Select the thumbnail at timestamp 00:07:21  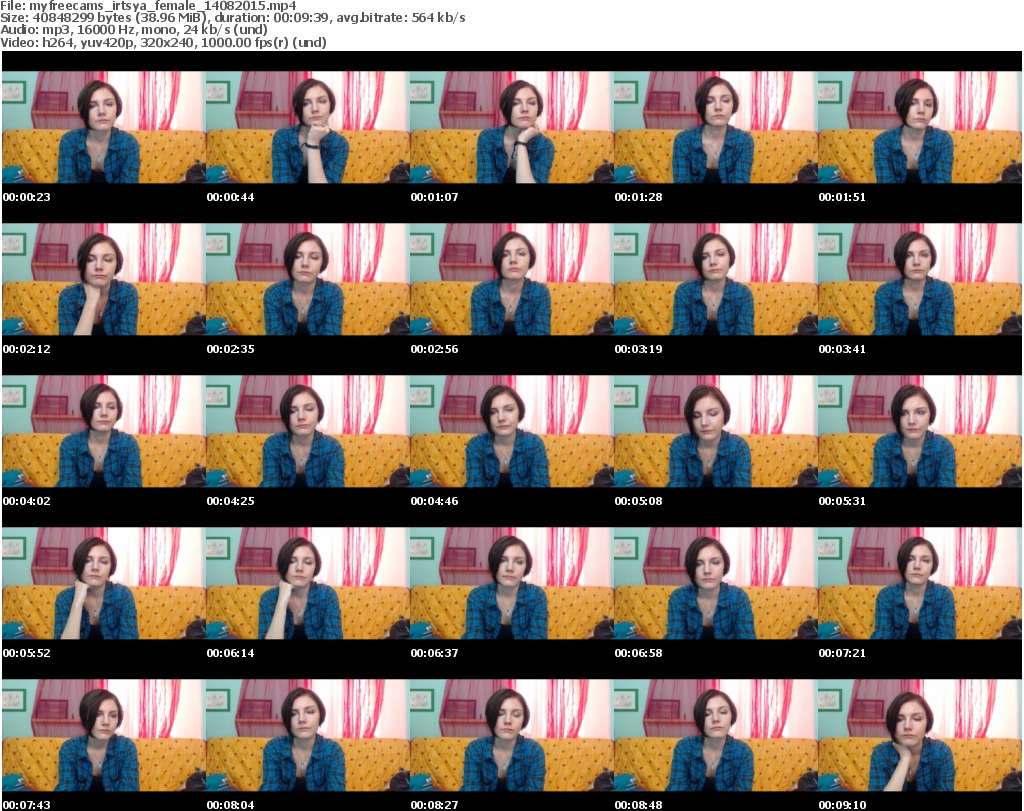(920, 584)
